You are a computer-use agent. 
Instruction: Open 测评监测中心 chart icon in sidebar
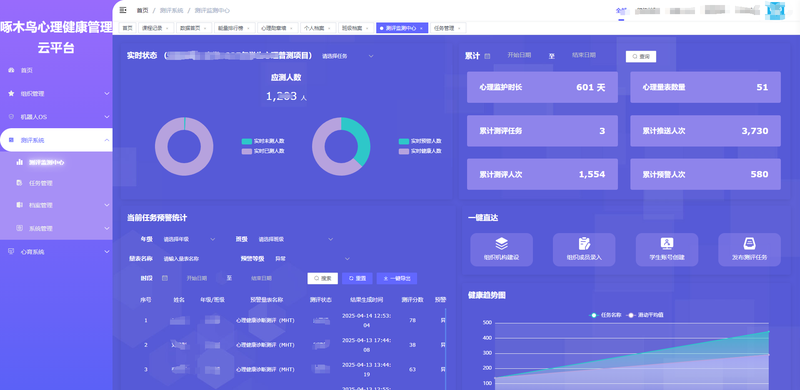19,162
